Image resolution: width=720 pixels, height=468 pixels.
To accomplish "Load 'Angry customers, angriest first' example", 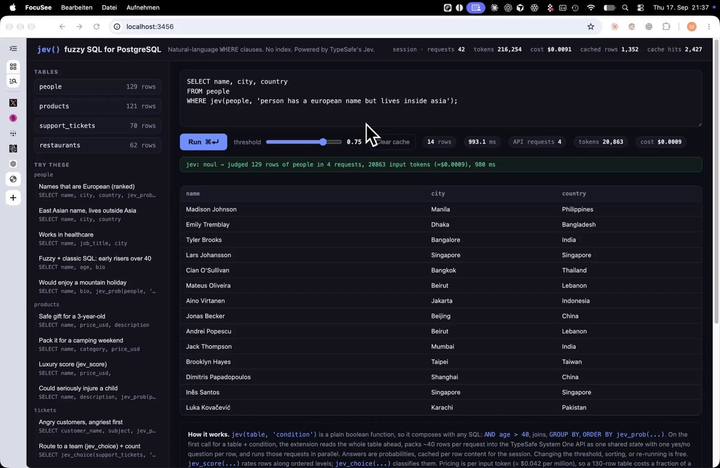I will click(x=97, y=426).
